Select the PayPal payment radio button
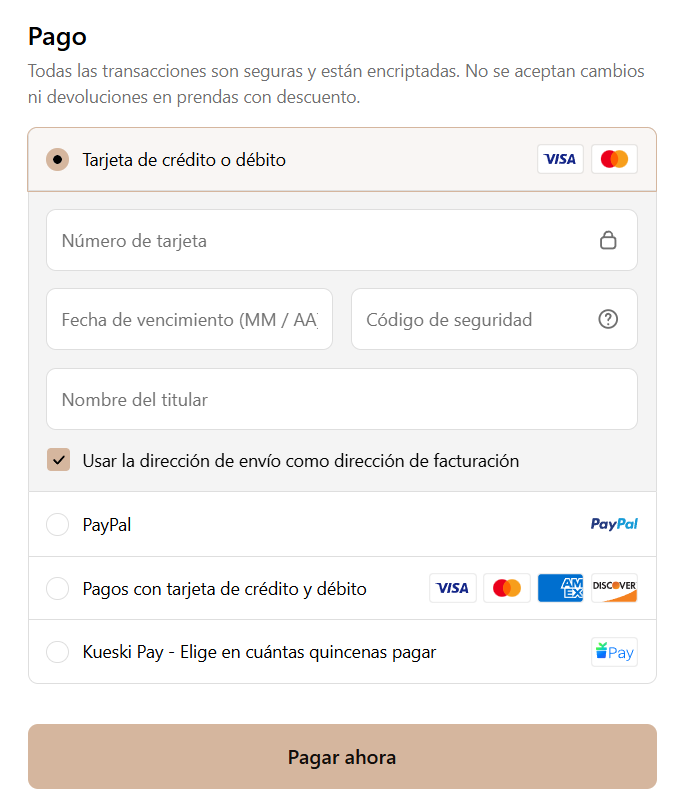The image size is (697, 807). click(58, 524)
